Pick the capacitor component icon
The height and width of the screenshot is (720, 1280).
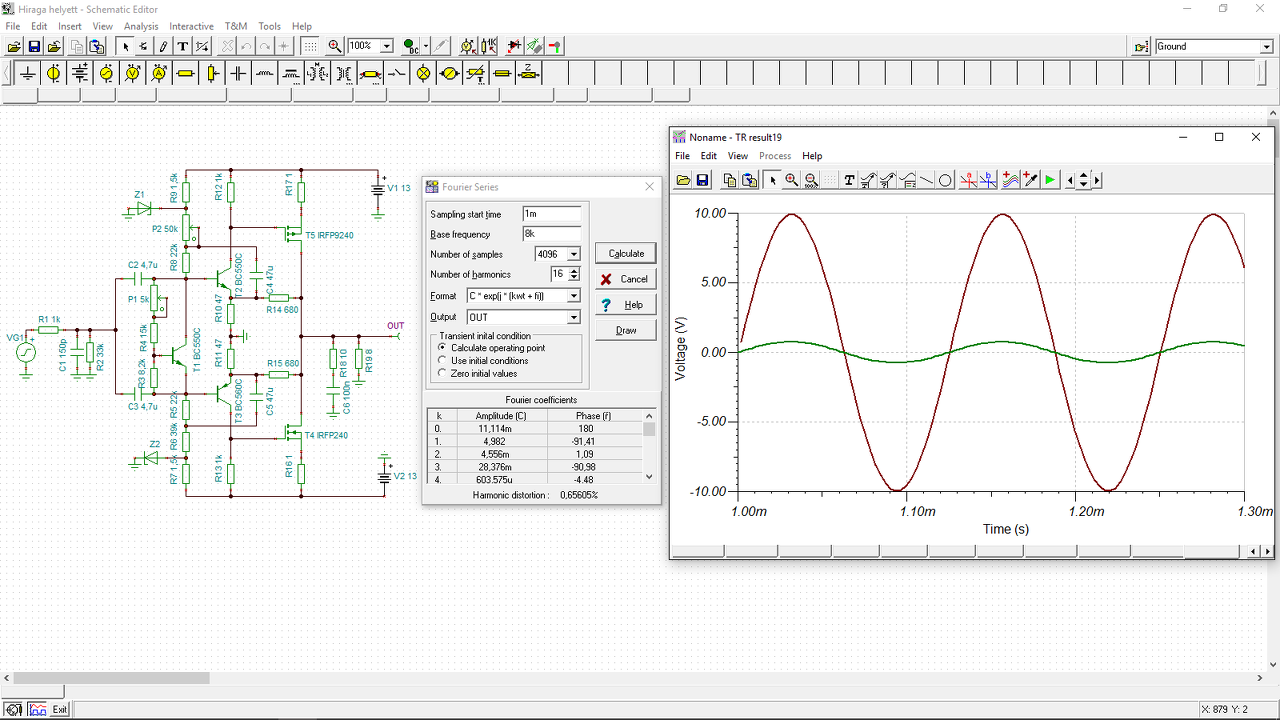pos(238,73)
